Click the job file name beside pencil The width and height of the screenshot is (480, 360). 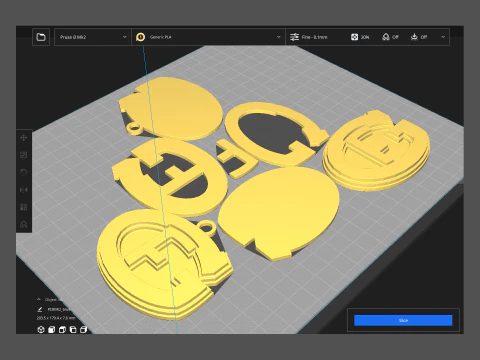click(x=58, y=310)
